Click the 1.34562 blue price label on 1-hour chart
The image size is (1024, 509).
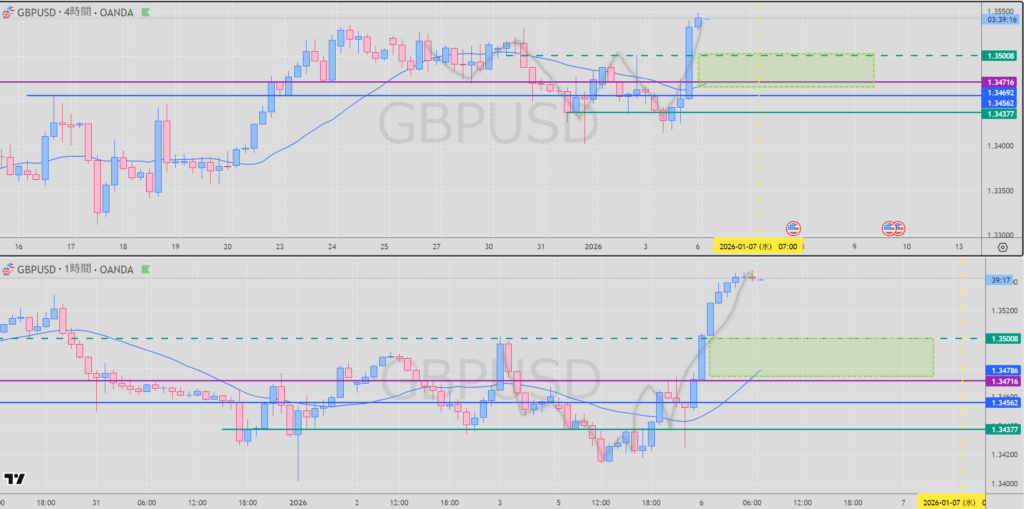(x=1001, y=402)
